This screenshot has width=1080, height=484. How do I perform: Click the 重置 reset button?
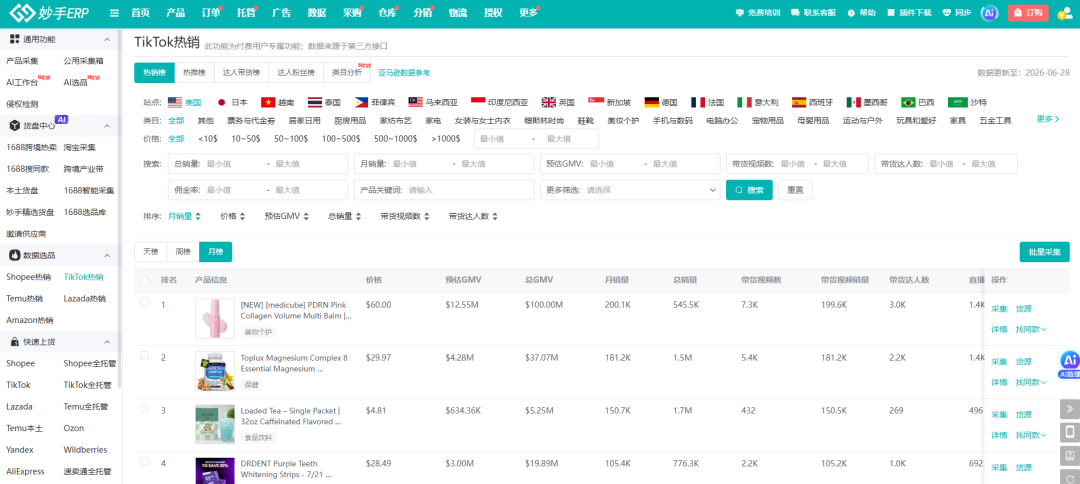tap(795, 190)
